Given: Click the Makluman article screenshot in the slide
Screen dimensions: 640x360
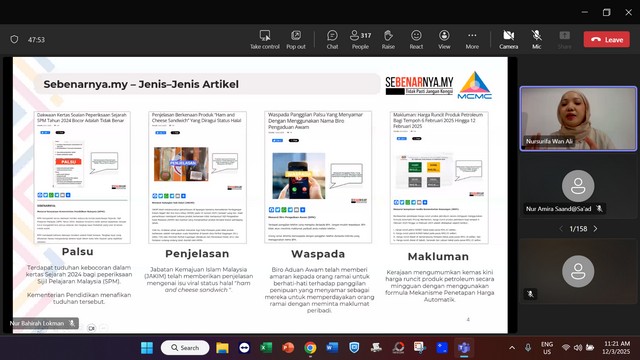Looking at the screenshot, I should tap(439, 177).
